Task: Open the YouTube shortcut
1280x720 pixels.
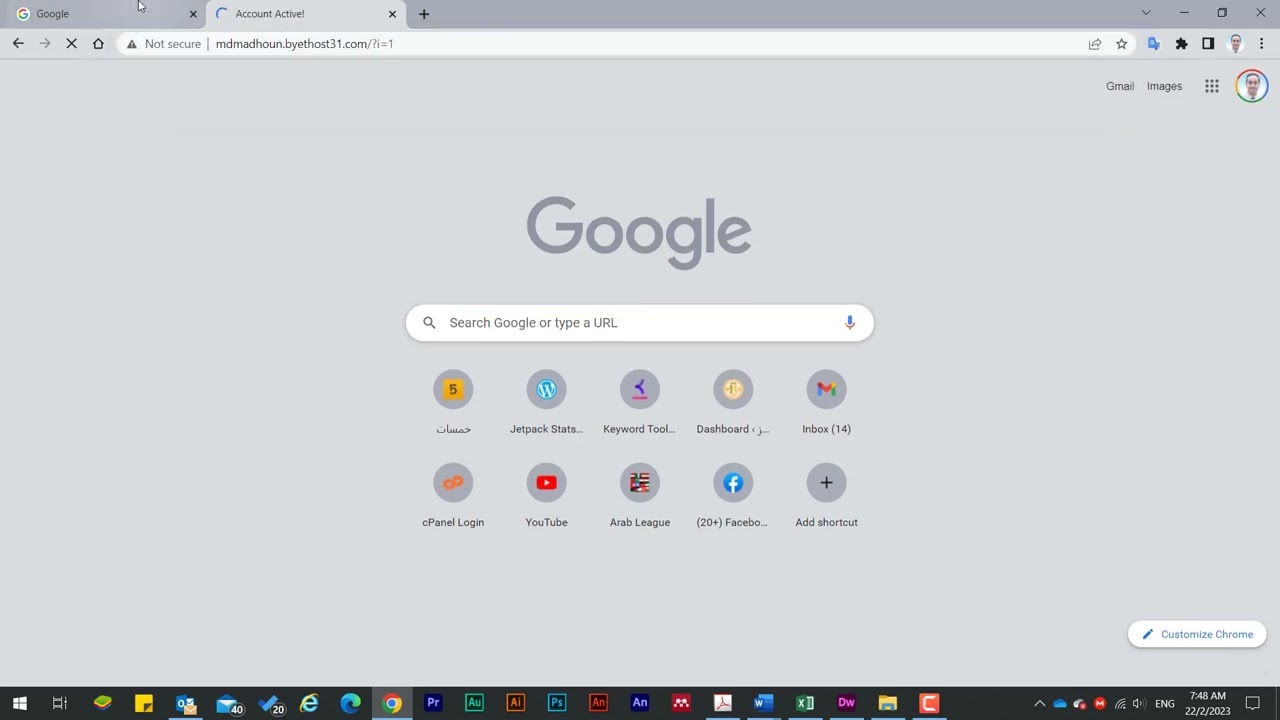Action: pyautogui.click(x=546, y=496)
